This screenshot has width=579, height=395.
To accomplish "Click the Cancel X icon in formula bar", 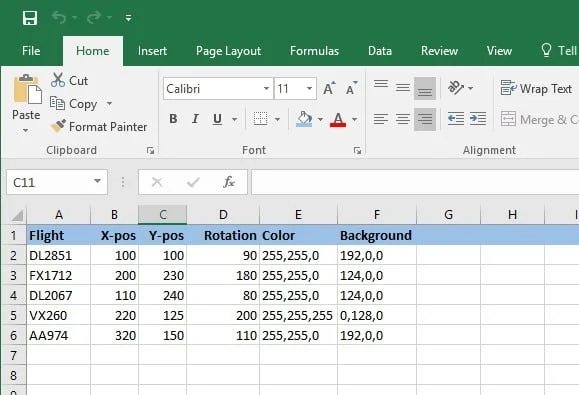I will (157, 182).
